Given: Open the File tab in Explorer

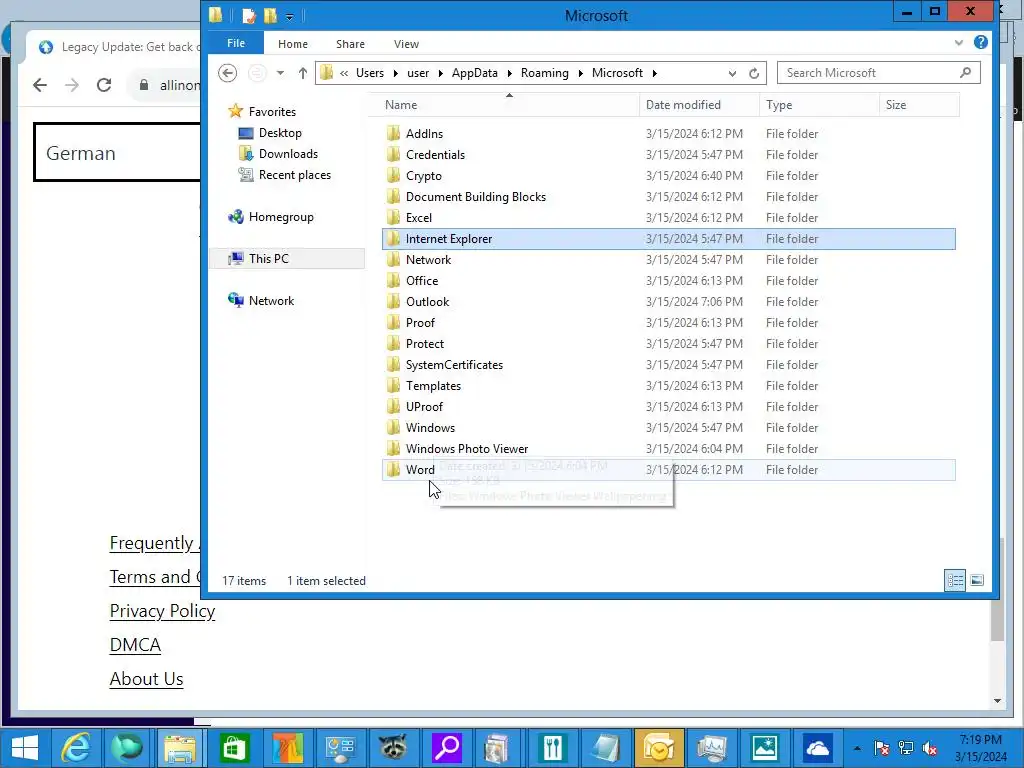Looking at the screenshot, I should (x=236, y=43).
